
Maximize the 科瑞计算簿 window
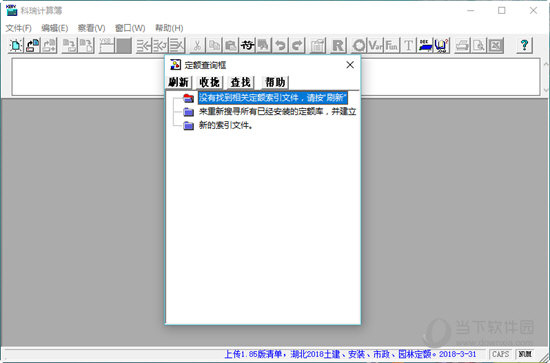pos(502,11)
